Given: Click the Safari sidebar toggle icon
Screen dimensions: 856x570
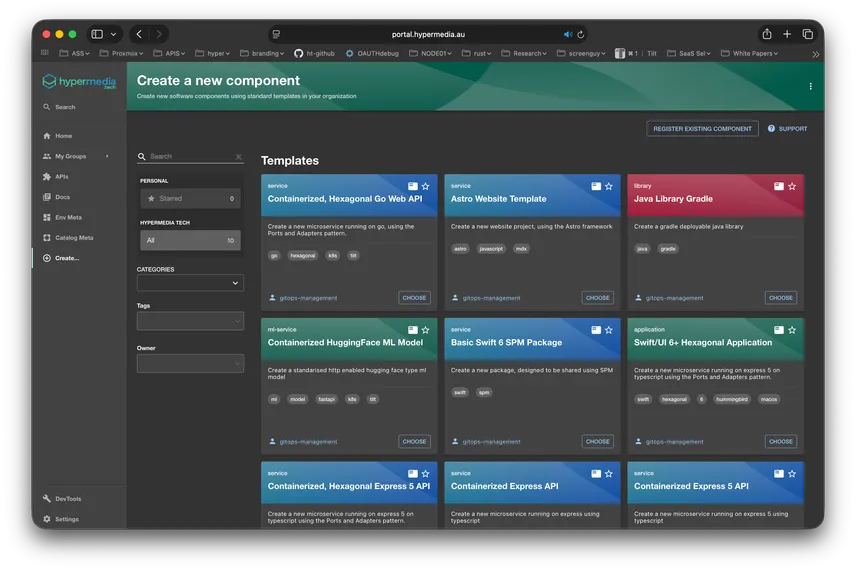Looking at the screenshot, I should 97,34.
